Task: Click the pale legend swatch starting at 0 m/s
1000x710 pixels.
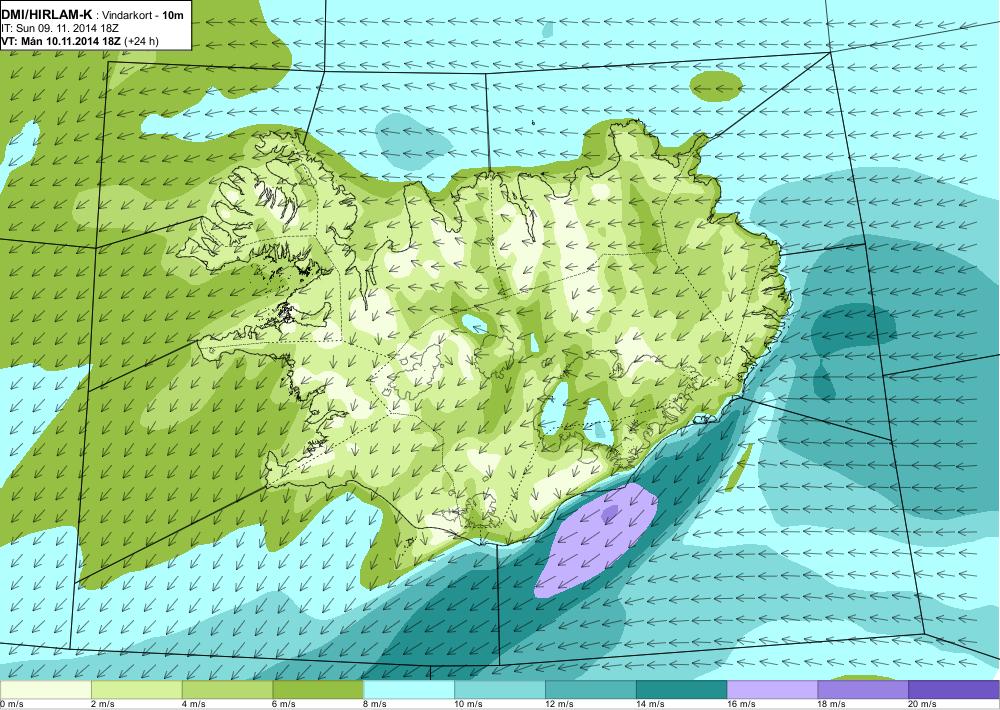Action: pos(45,690)
